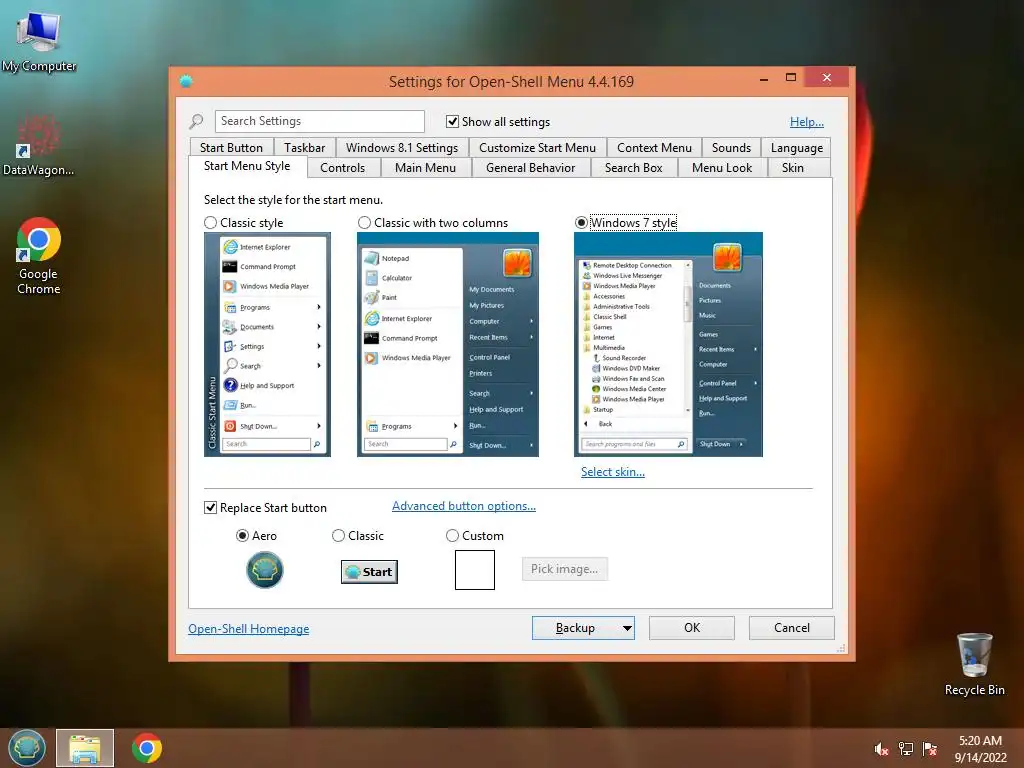Click the Help... link
The height and width of the screenshot is (768, 1024).
point(807,122)
